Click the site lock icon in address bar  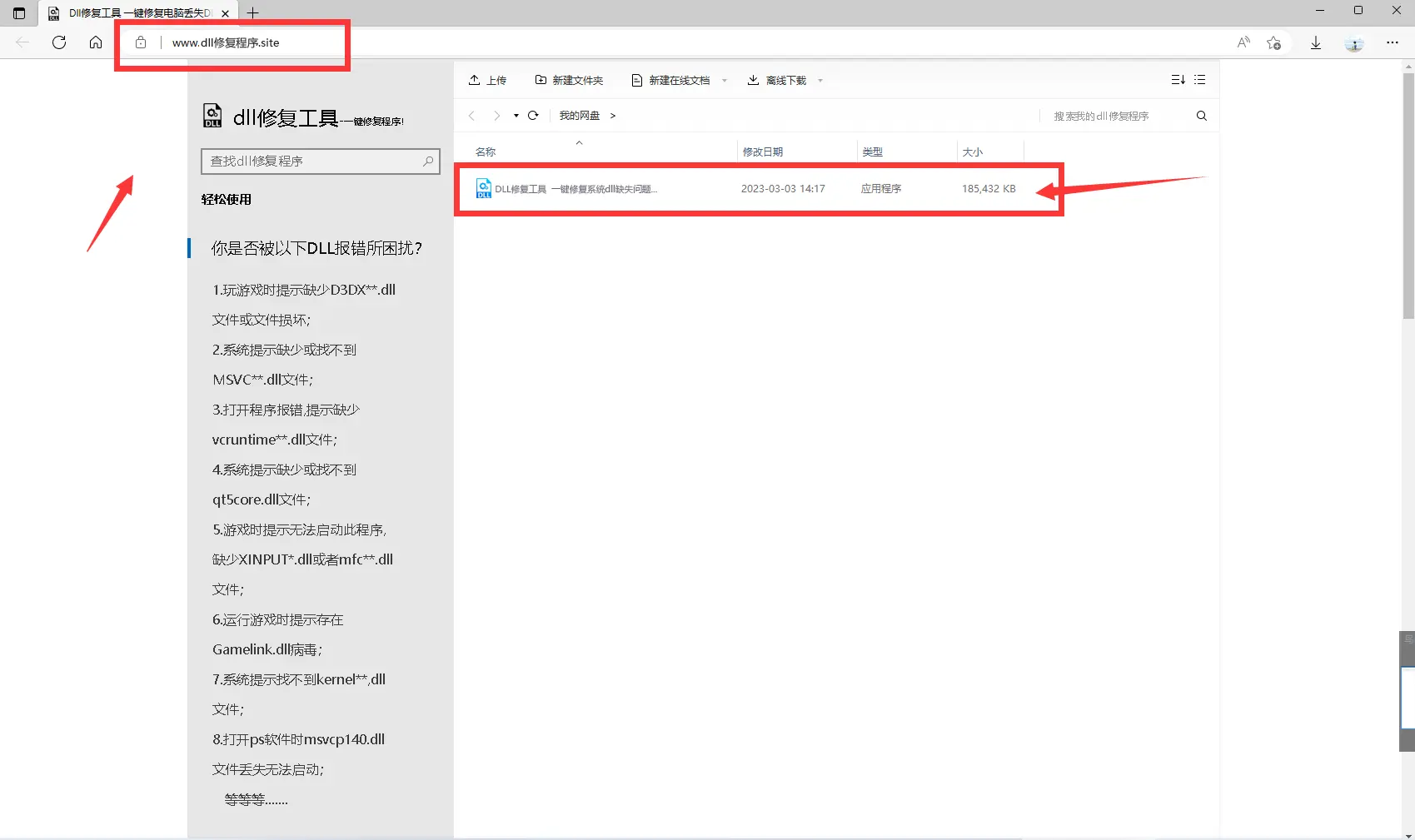[141, 42]
